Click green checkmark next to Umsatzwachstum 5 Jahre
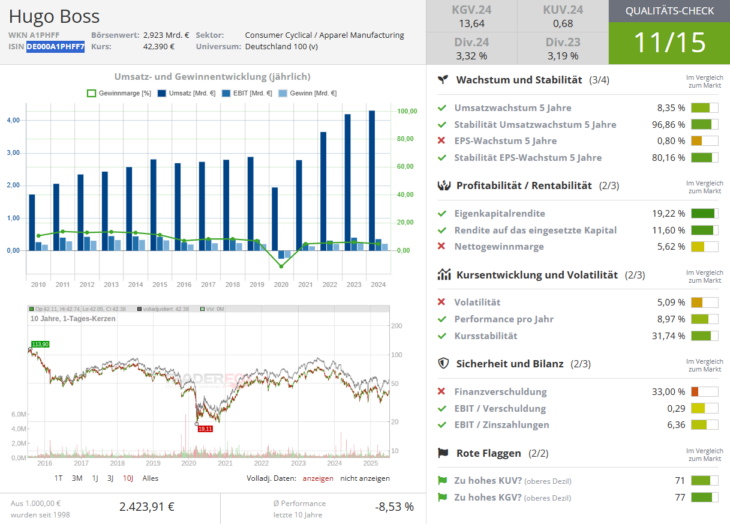This screenshot has width=730, height=524. [x=442, y=108]
